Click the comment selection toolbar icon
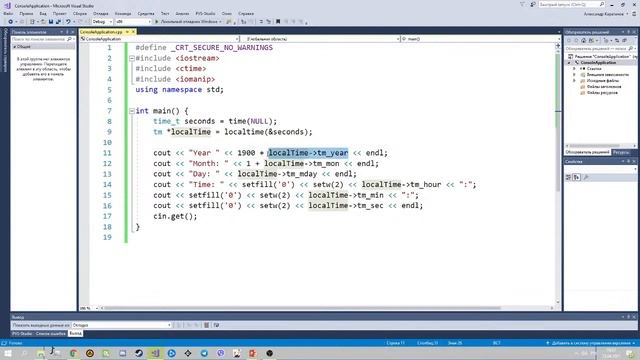The width and height of the screenshot is (640, 360). pyautogui.click(x=261, y=22)
